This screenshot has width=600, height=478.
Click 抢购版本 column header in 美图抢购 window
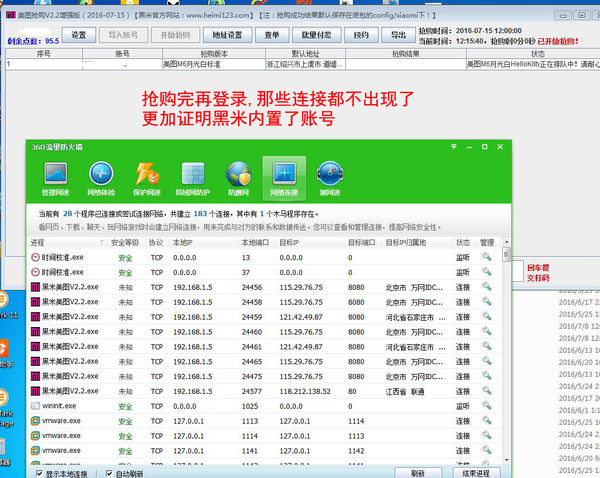214,54
